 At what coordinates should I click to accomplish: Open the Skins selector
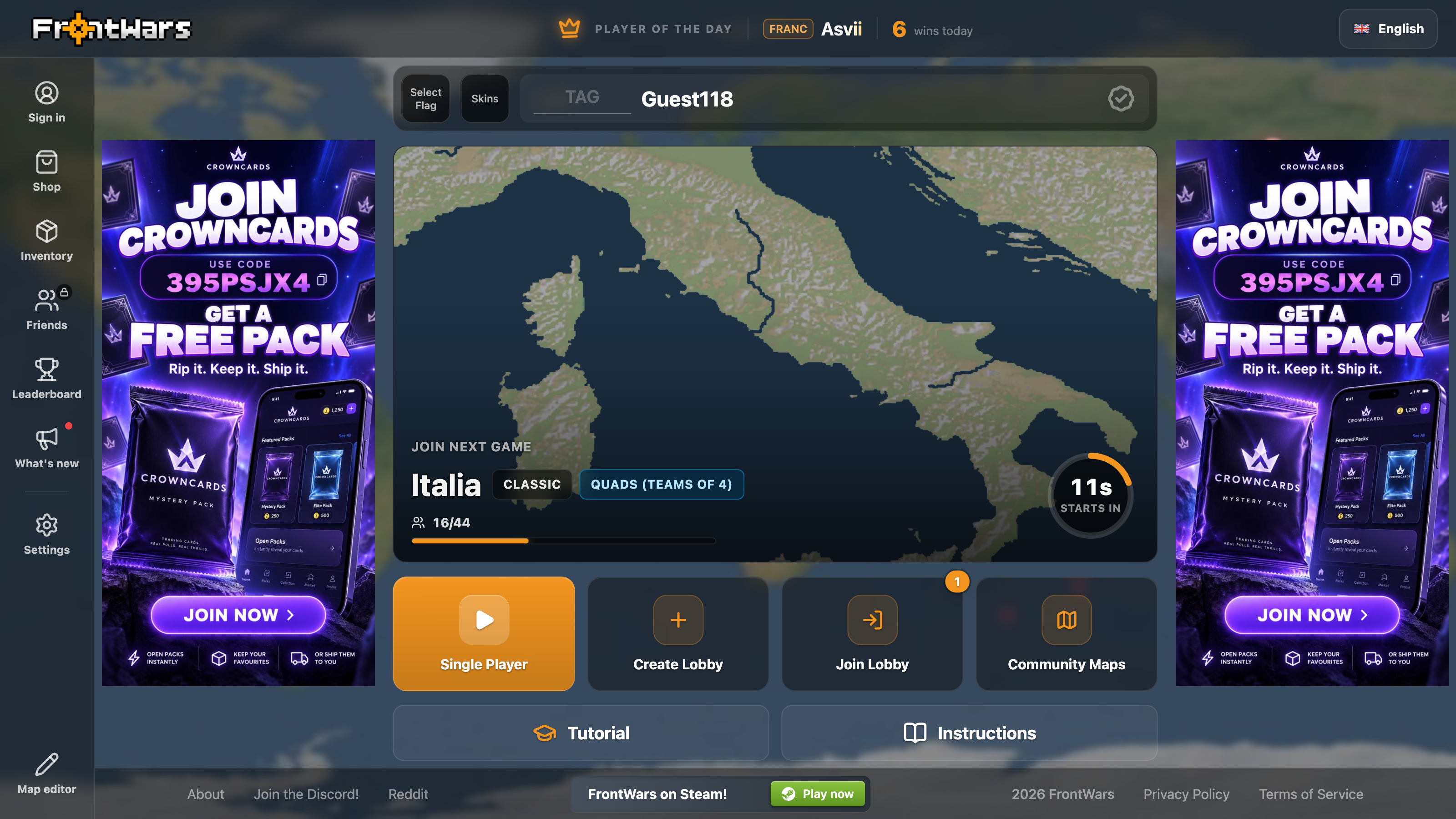(485, 99)
